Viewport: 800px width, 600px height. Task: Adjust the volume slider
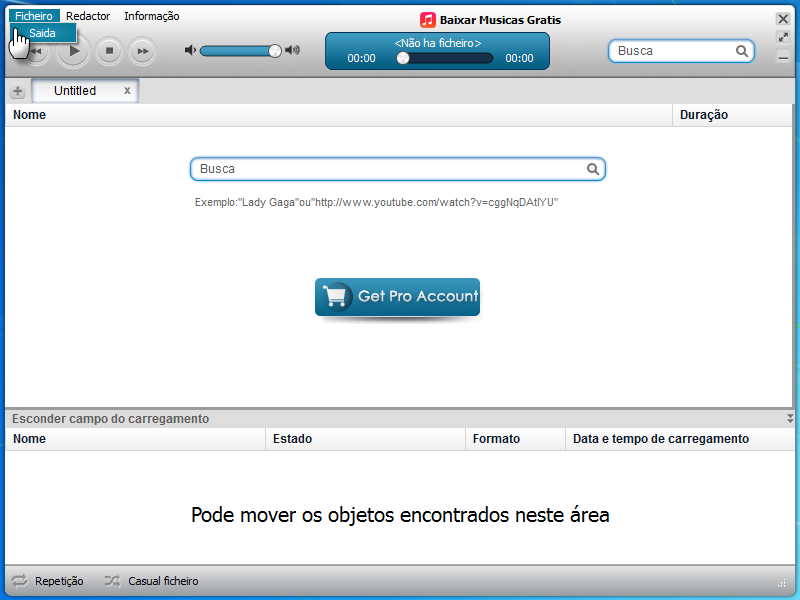[273, 50]
